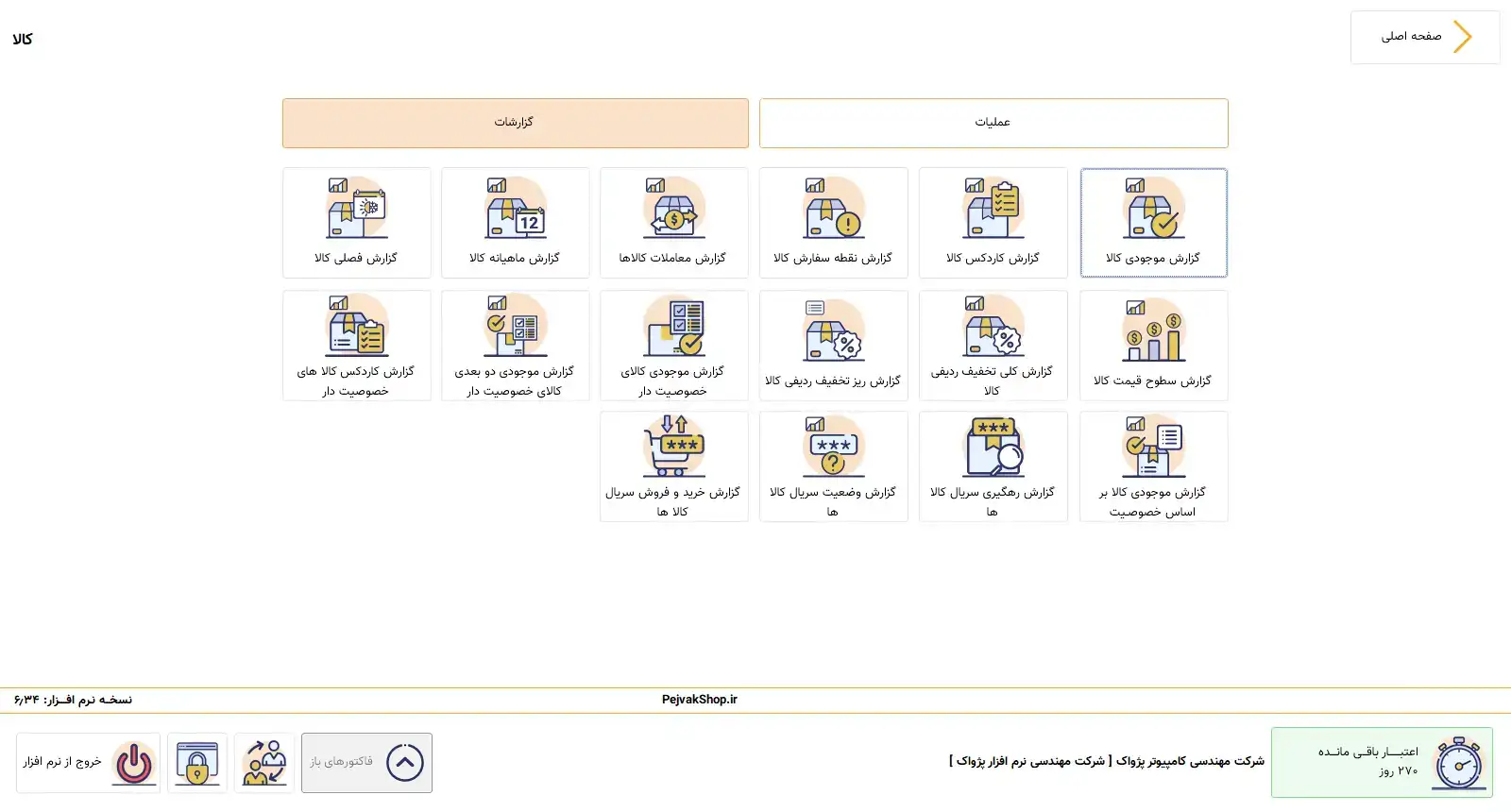
Task: Open گزارش رهگیری سریال کالا ها
Action: point(993,465)
